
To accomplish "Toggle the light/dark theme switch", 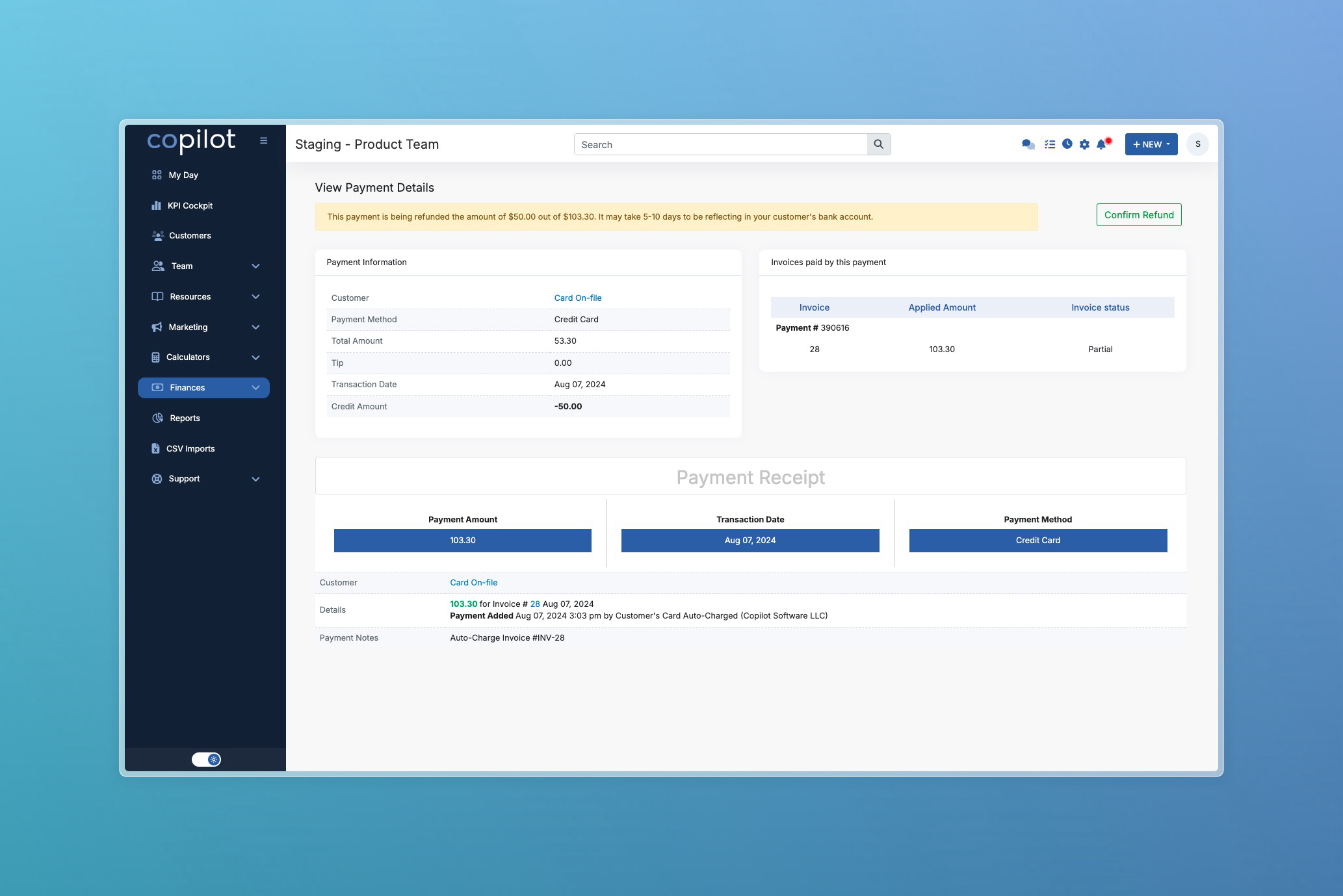I will [x=206, y=759].
